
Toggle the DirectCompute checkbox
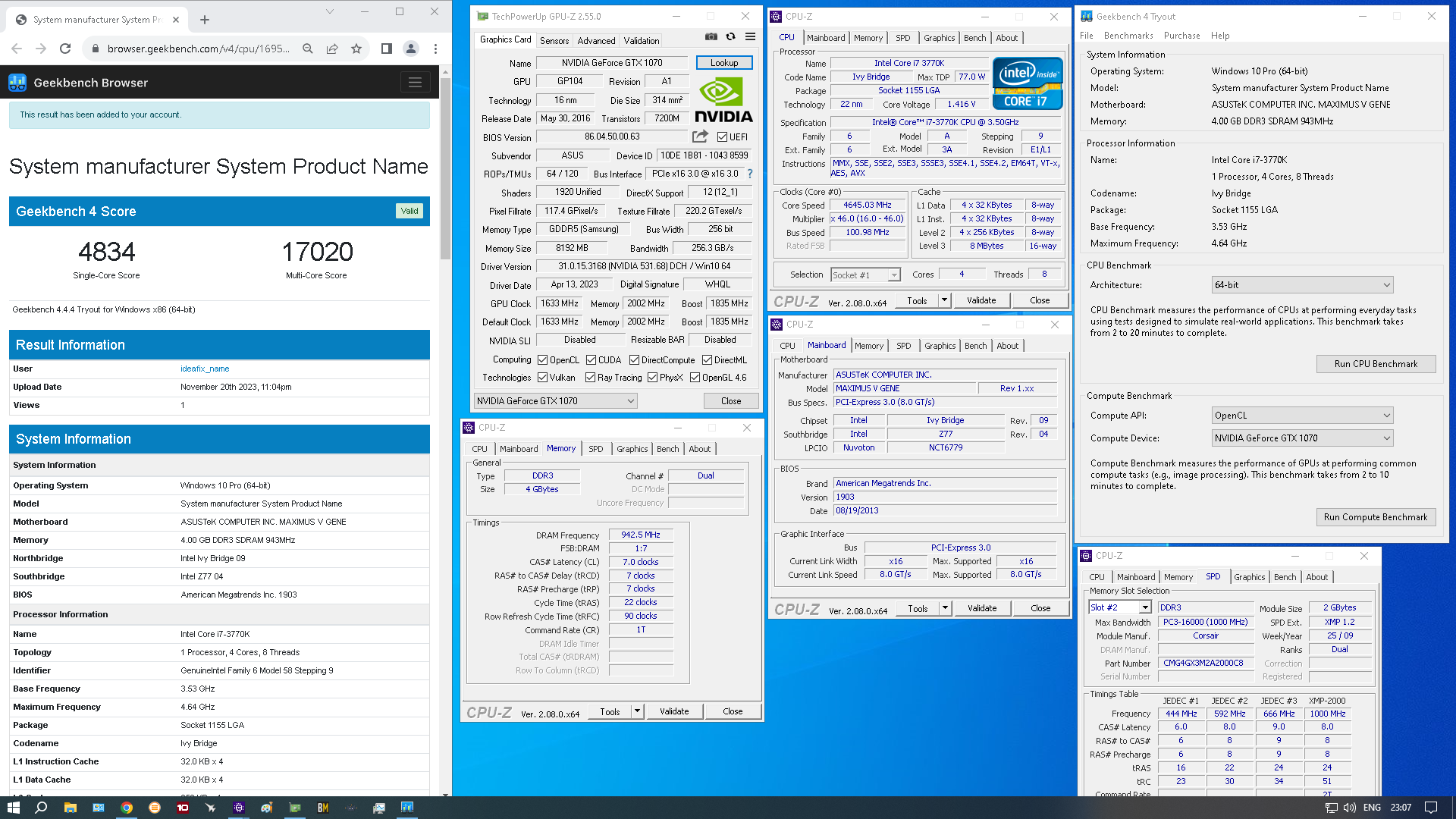[634, 360]
